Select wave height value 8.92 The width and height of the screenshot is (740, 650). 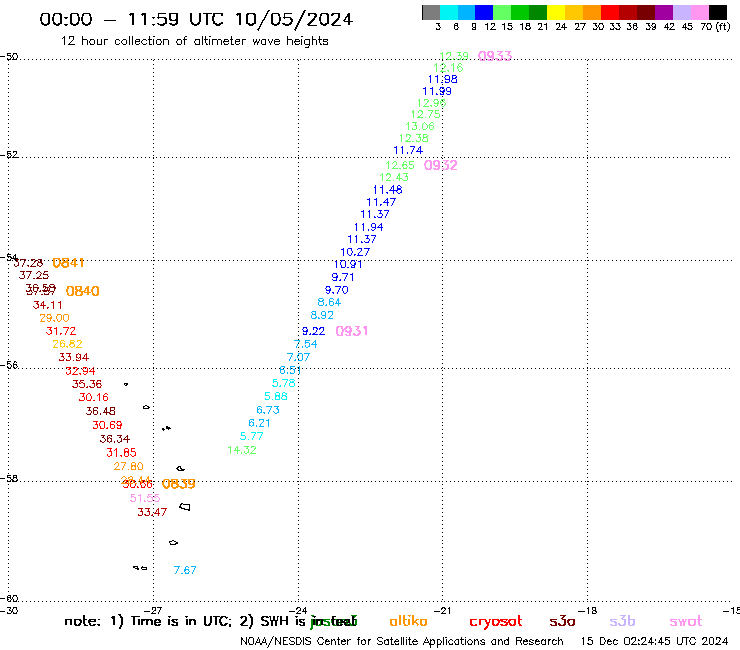coord(322,315)
